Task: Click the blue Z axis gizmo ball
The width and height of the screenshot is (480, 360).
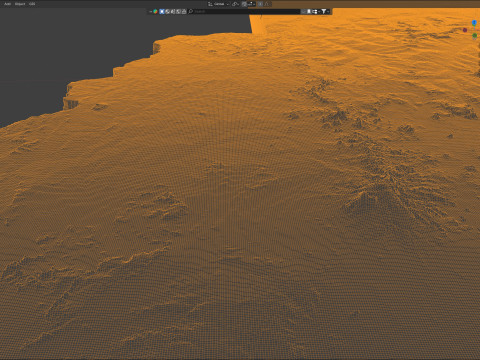Action: coord(474,22)
